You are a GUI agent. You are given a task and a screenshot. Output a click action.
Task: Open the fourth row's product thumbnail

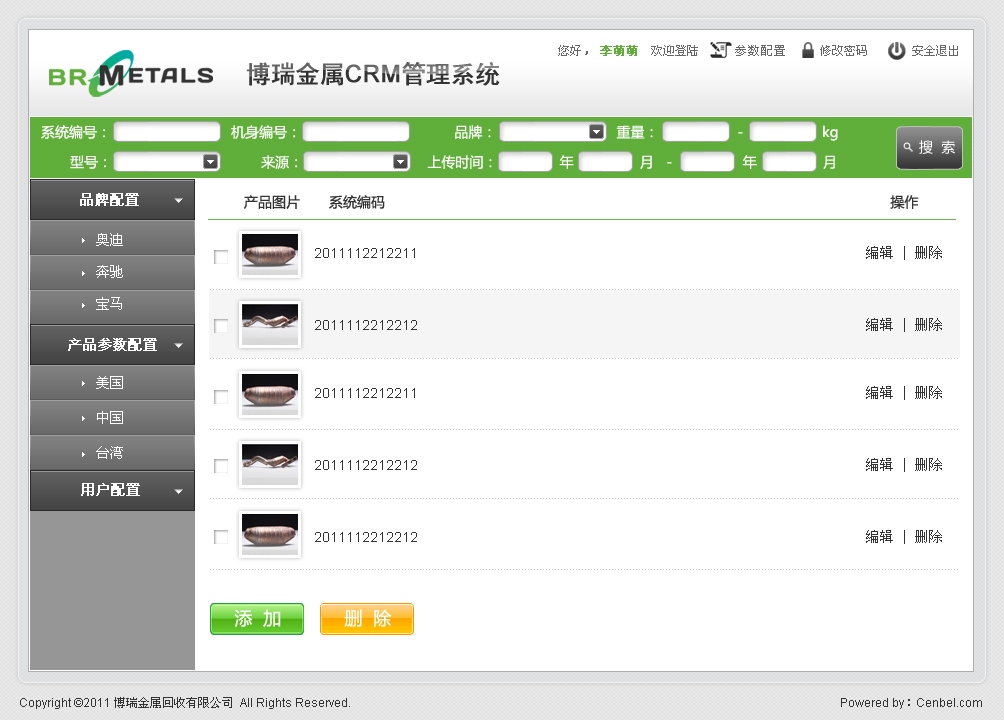[270, 464]
